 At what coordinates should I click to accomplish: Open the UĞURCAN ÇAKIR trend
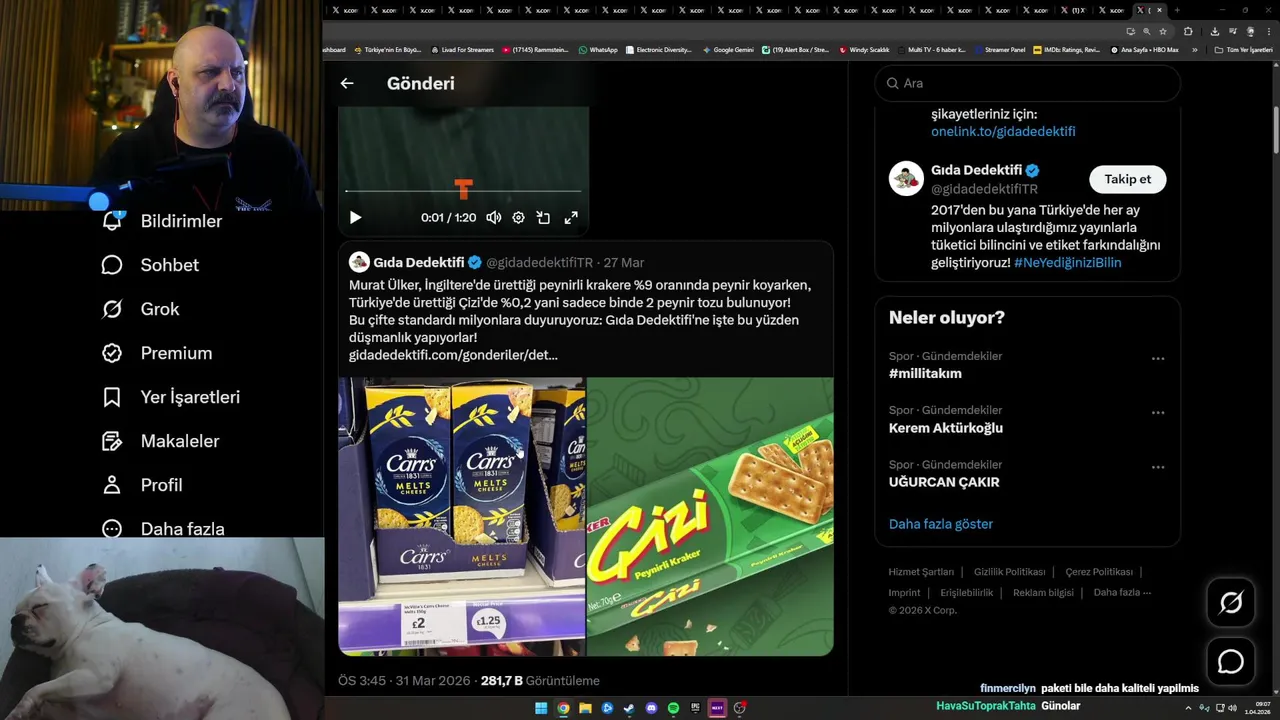coord(944,482)
